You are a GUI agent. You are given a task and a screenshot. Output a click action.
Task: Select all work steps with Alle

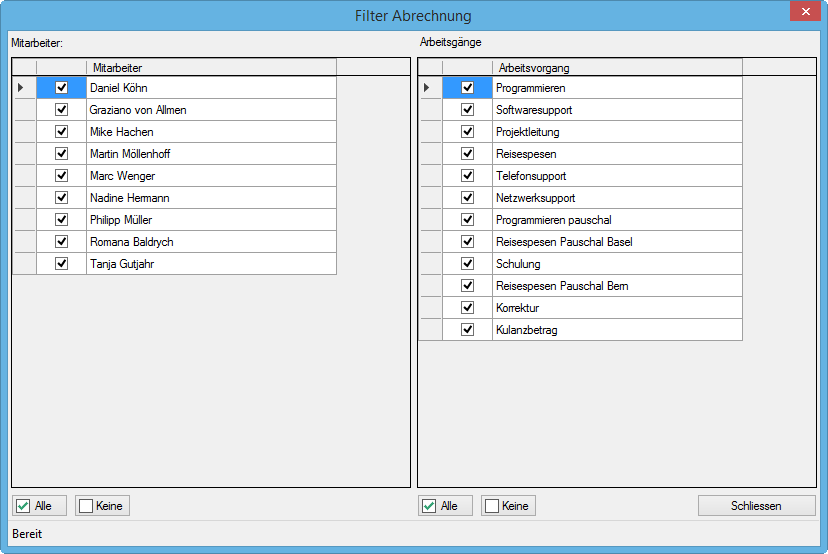(x=446, y=506)
